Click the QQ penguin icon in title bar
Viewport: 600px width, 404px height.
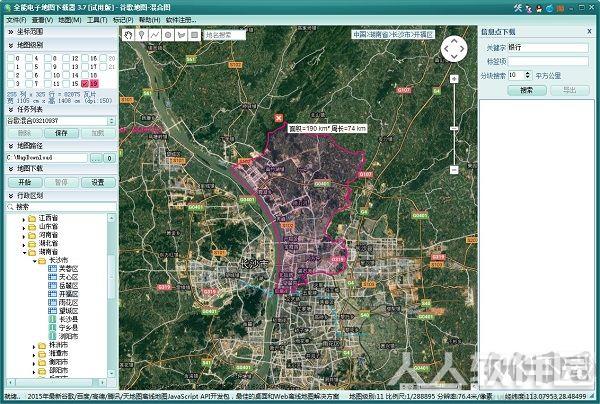click(540, 8)
